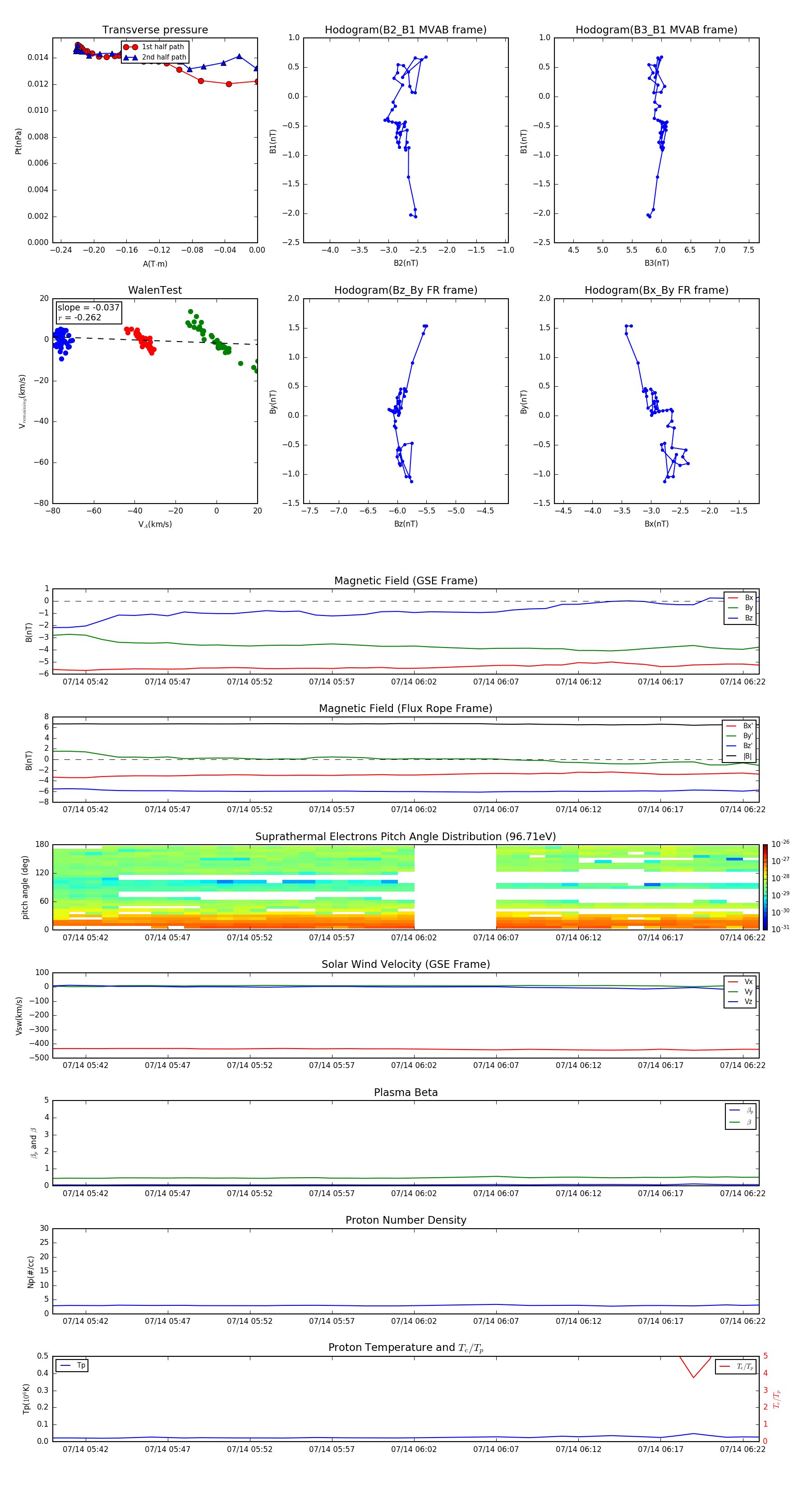
Task: Click the data gap in pitch angle spectrogram
Action: coord(456,887)
